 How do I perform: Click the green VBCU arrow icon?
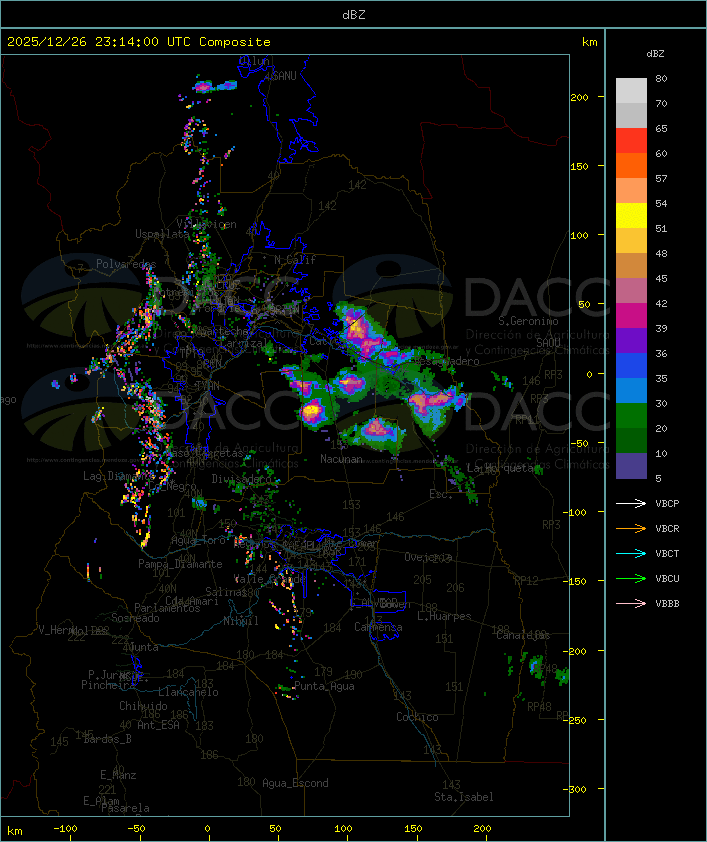pyautogui.click(x=631, y=578)
